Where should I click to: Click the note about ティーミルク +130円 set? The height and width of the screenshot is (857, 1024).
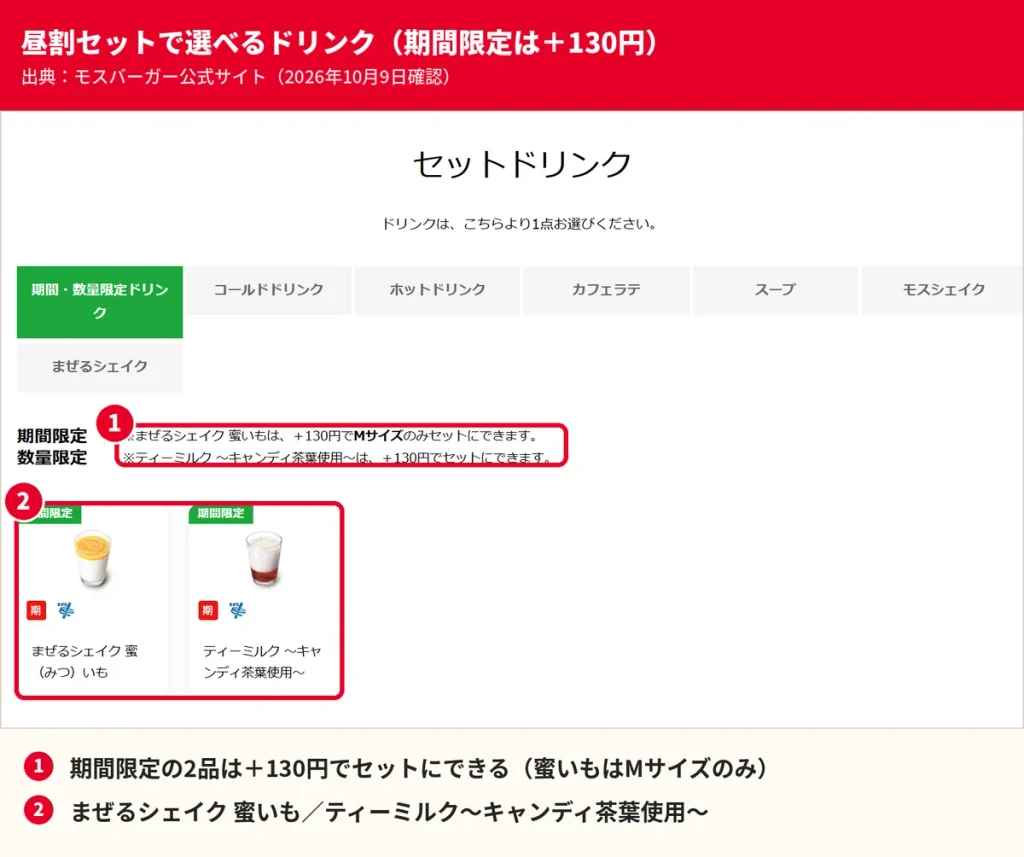pos(337,457)
